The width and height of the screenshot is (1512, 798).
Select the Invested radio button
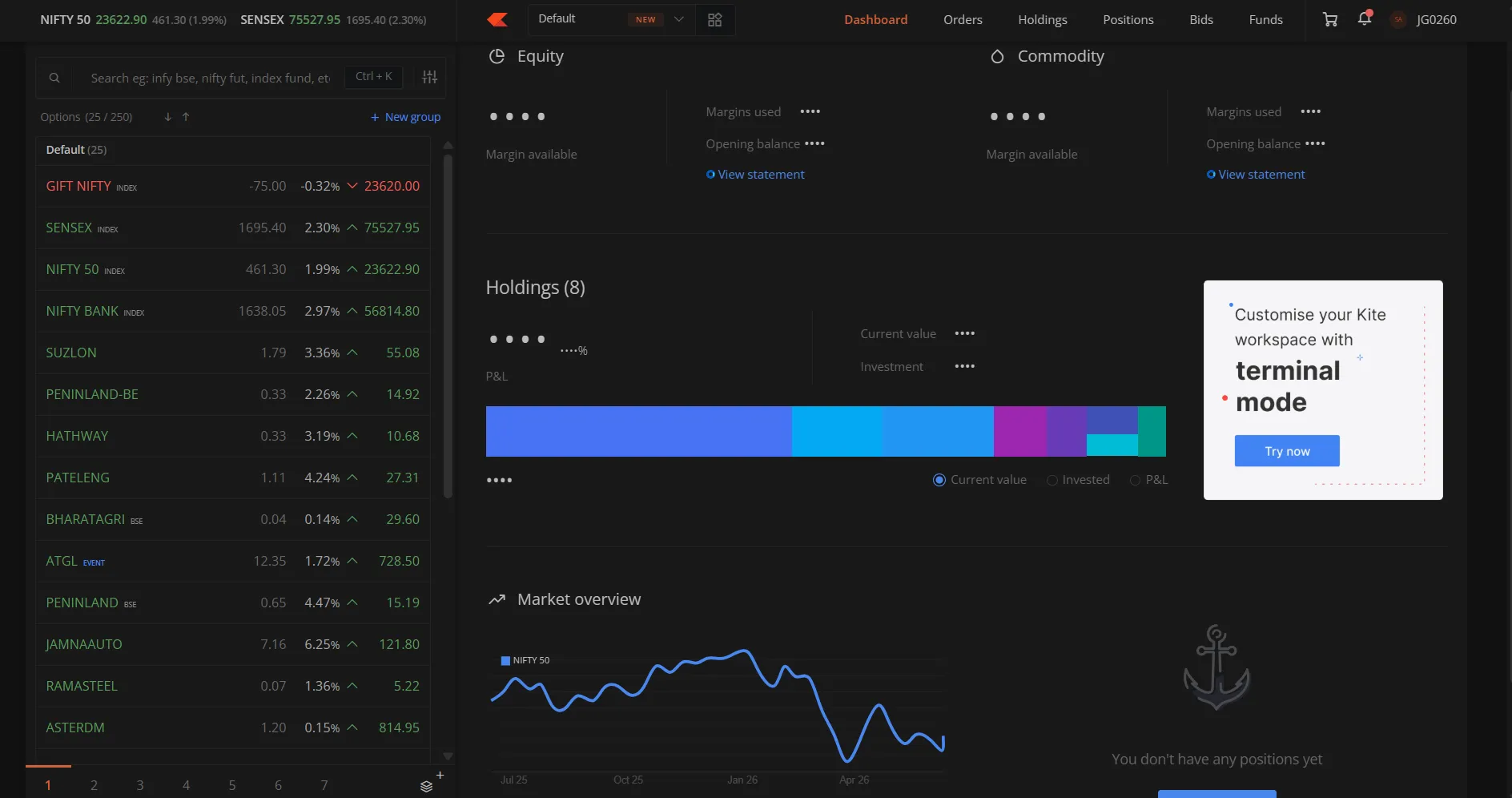coord(1052,480)
